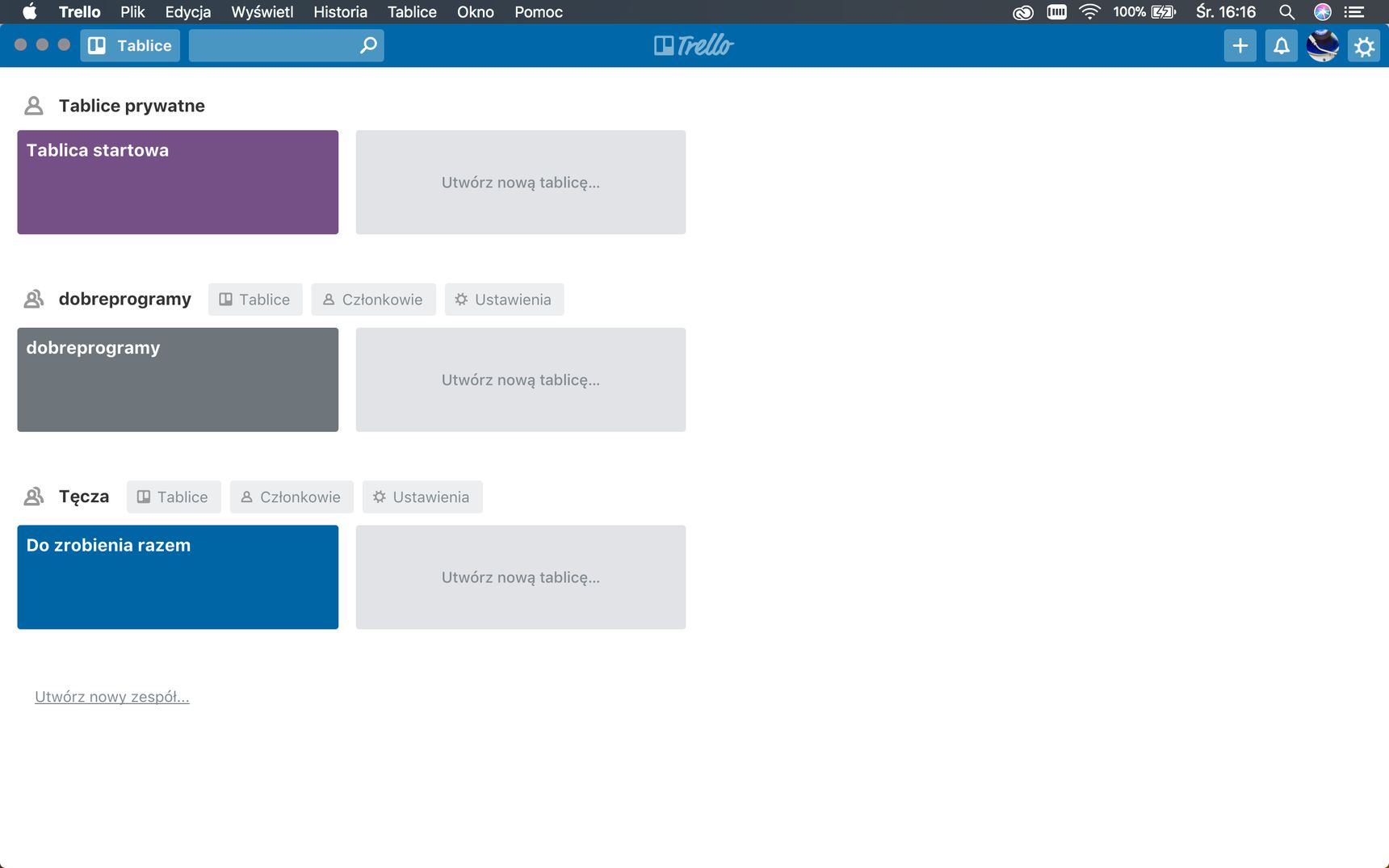Click the team icon beside dobreprogramy heading
This screenshot has width=1389, height=868.
click(x=33, y=299)
